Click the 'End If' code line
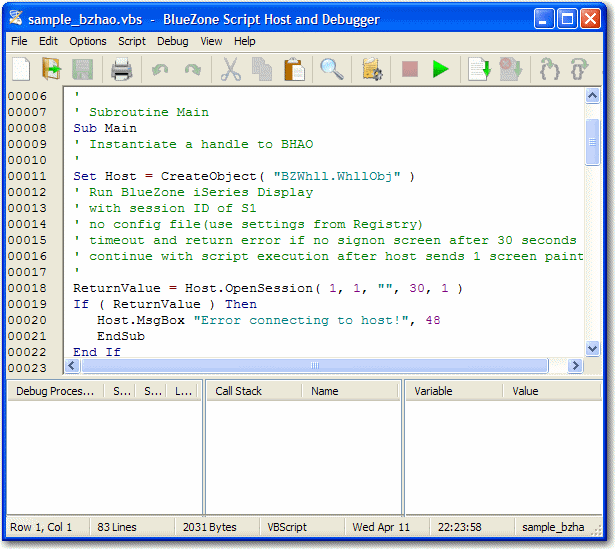This screenshot has height=549, width=615. point(97,352)
